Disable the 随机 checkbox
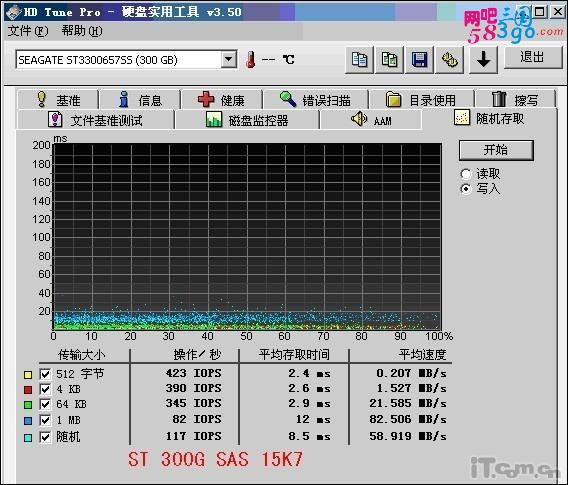The width and height of the screenshot is (568, 485). point(45,437)
